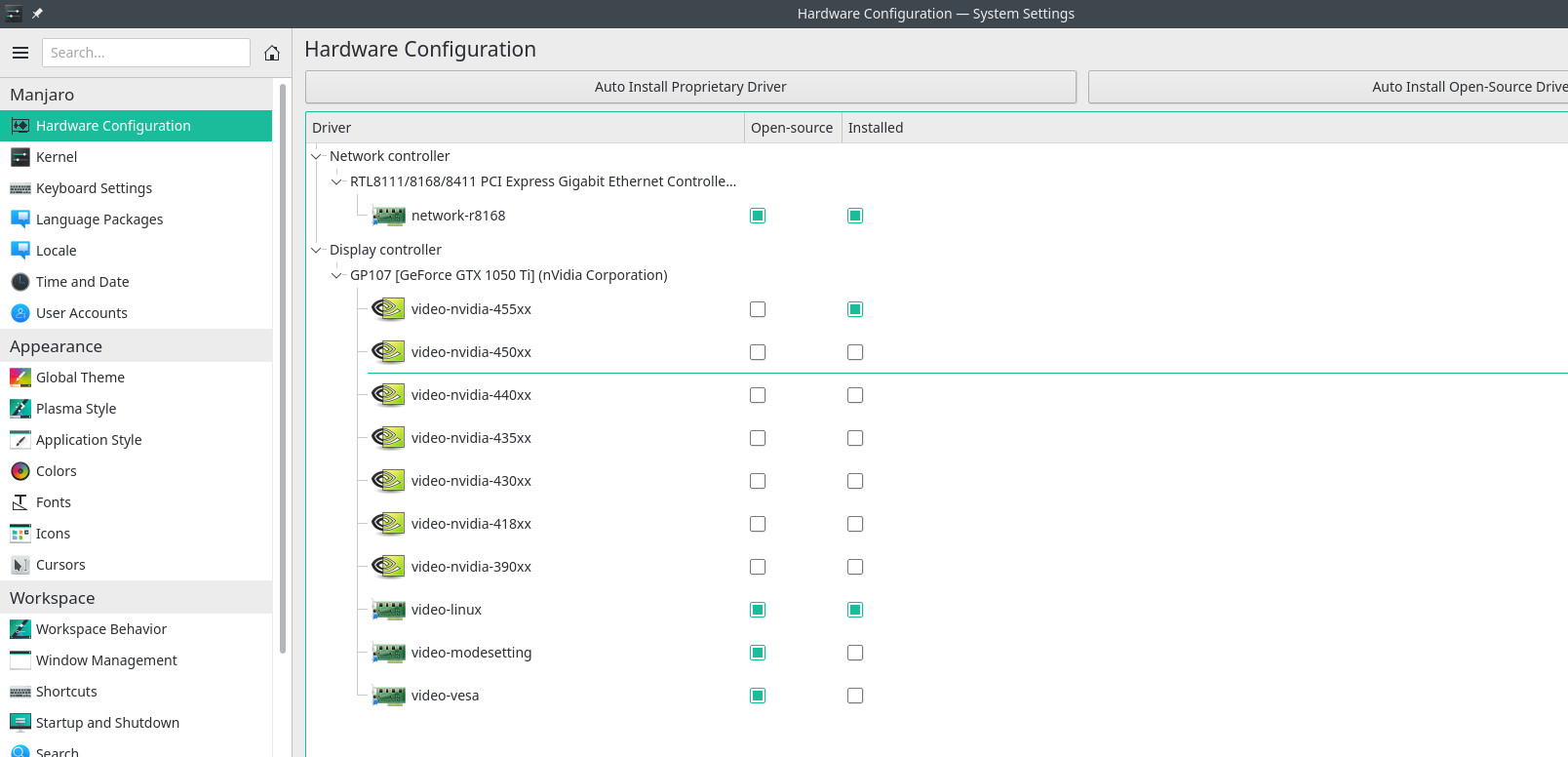The image size is (1568, 757).
Task: Open the hamburger menu in sidebar
Action: pos(20,53)
